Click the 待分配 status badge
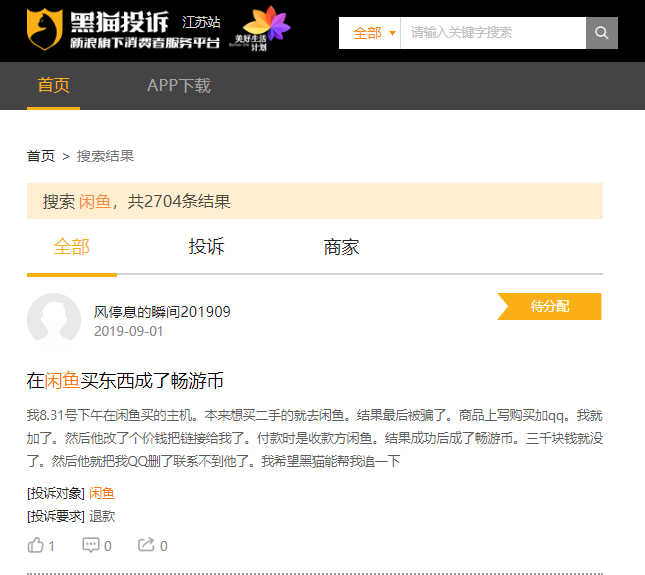Screen dimensions: 645x575 [549, 306]
